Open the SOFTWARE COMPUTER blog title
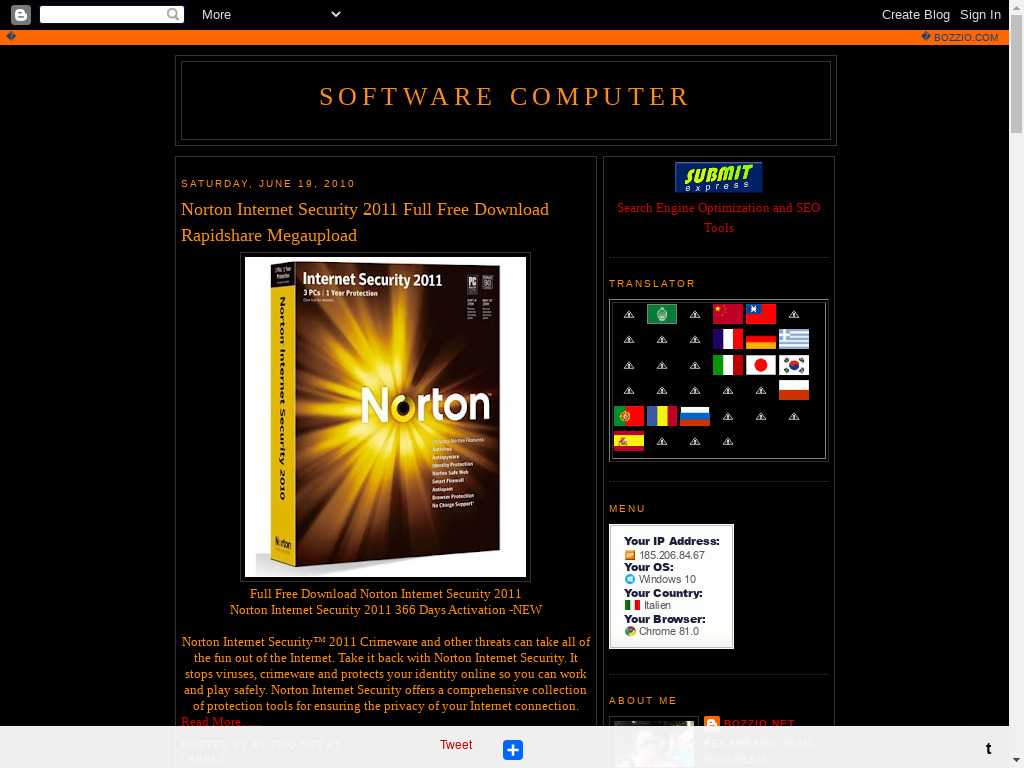The width and height of the screenshot is (1024, 768). 505,97
